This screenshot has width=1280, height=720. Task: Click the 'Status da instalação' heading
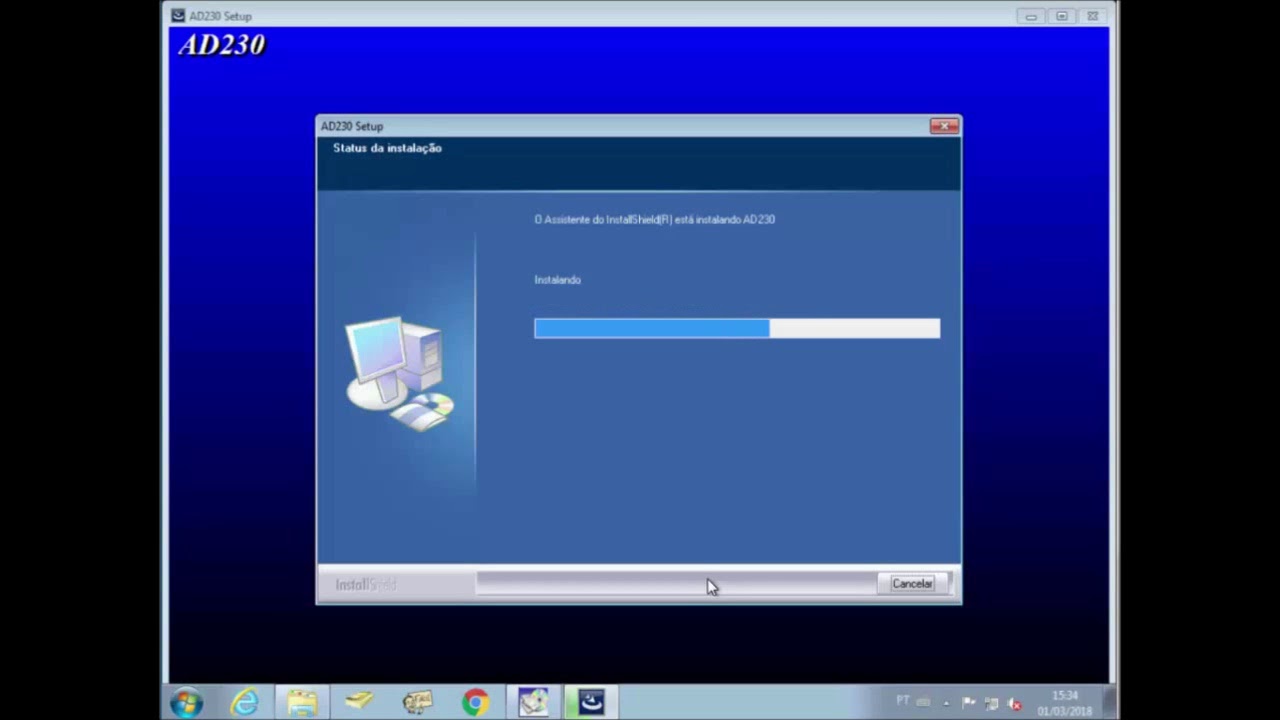coord(387,148)
